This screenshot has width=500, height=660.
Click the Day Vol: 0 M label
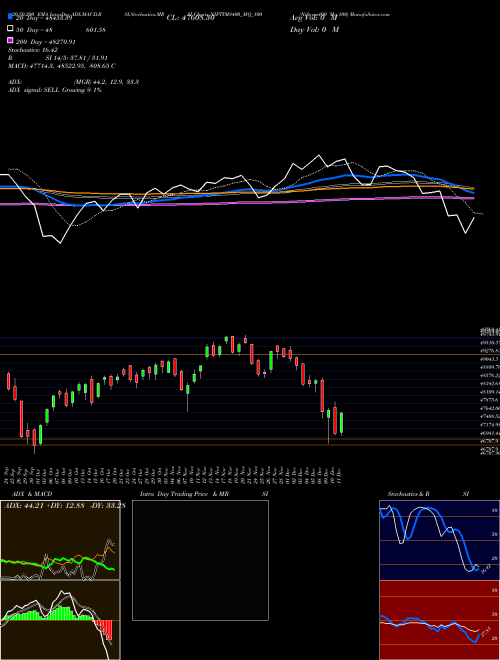coord(314,30)
